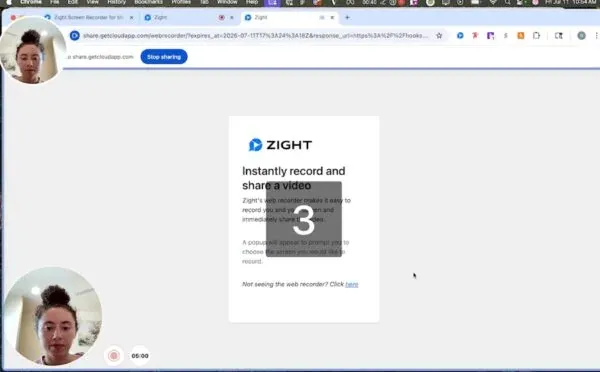Click the recording indicator on middle Zight tab
Image resolution: width=600 pixels, height=372 pixels.
tap(222, 18)
